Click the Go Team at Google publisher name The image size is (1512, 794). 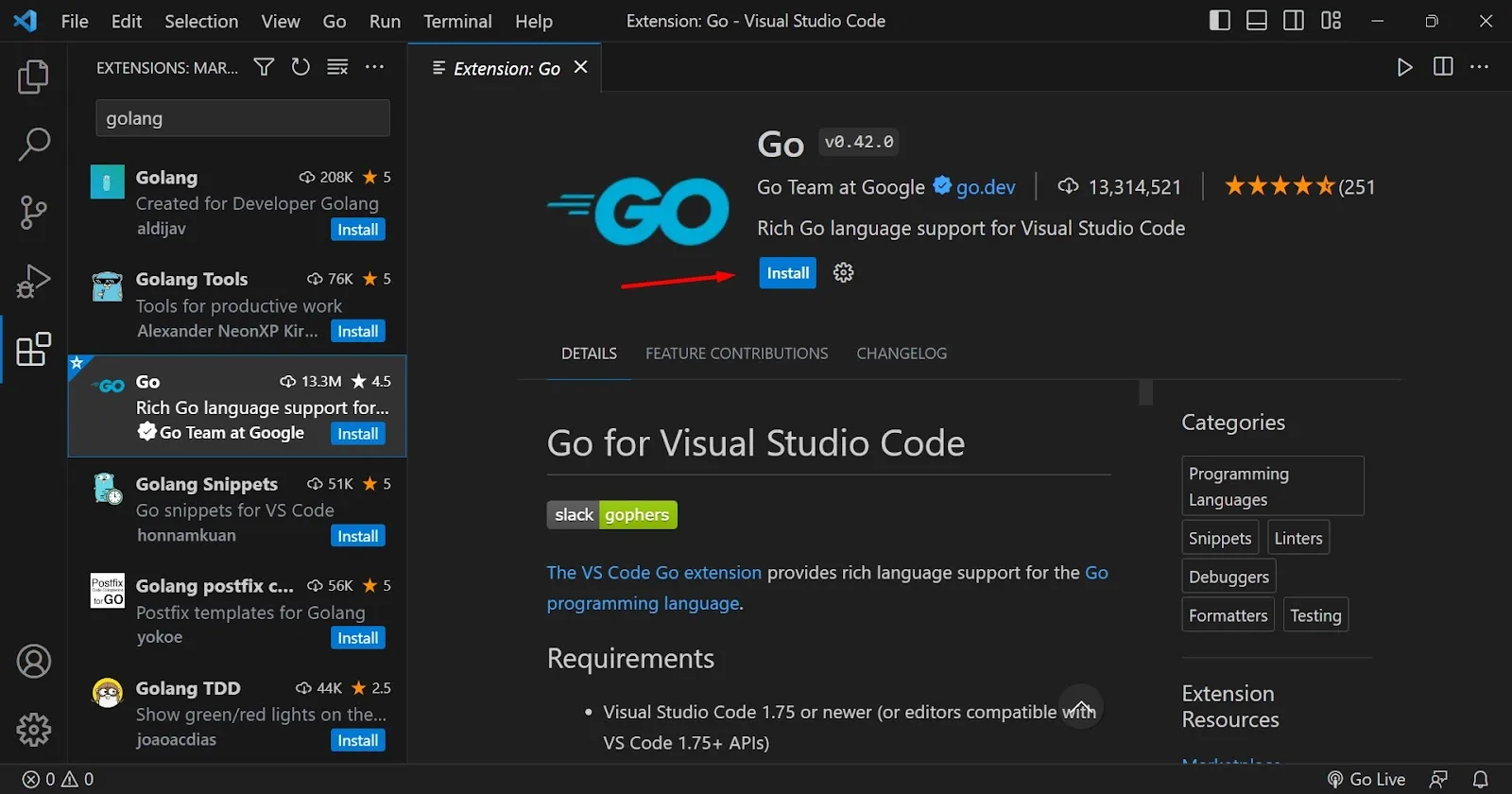pyautogui.click(x=841, y=187)
